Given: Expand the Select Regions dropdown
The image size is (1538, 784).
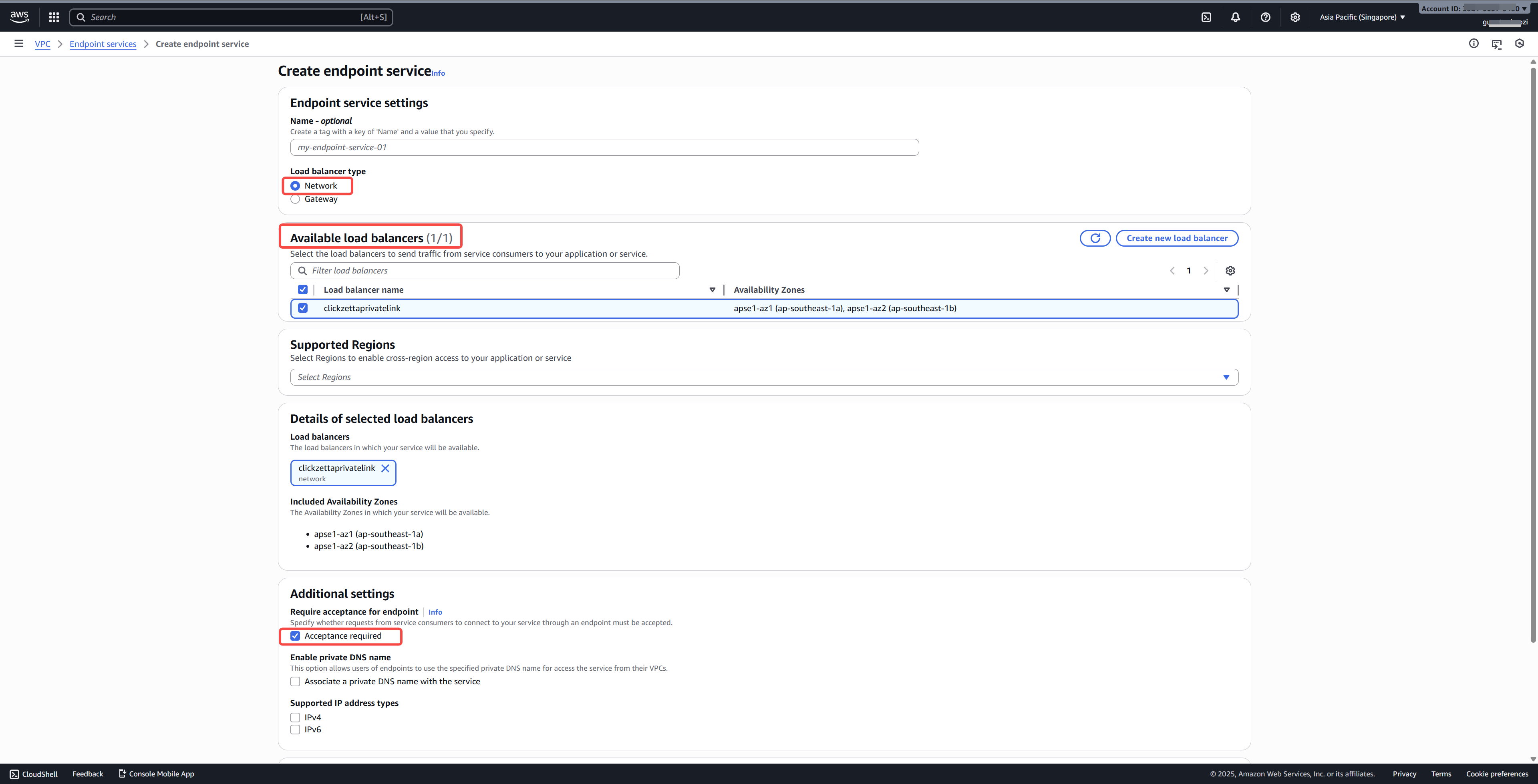Looking at the screenshot, I should 764,377.
